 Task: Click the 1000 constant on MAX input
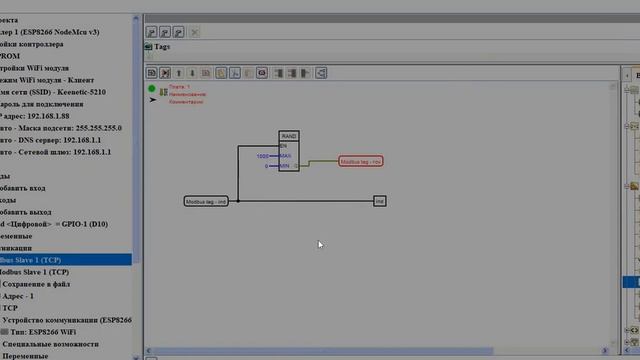(x=262, y=156)
